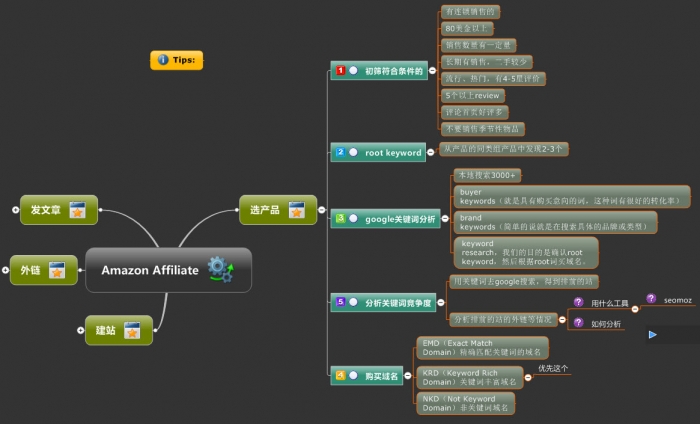Select the 80美金以上 node
The width and height of the screenshot is (700, 424).
click(x=467, y=29)
